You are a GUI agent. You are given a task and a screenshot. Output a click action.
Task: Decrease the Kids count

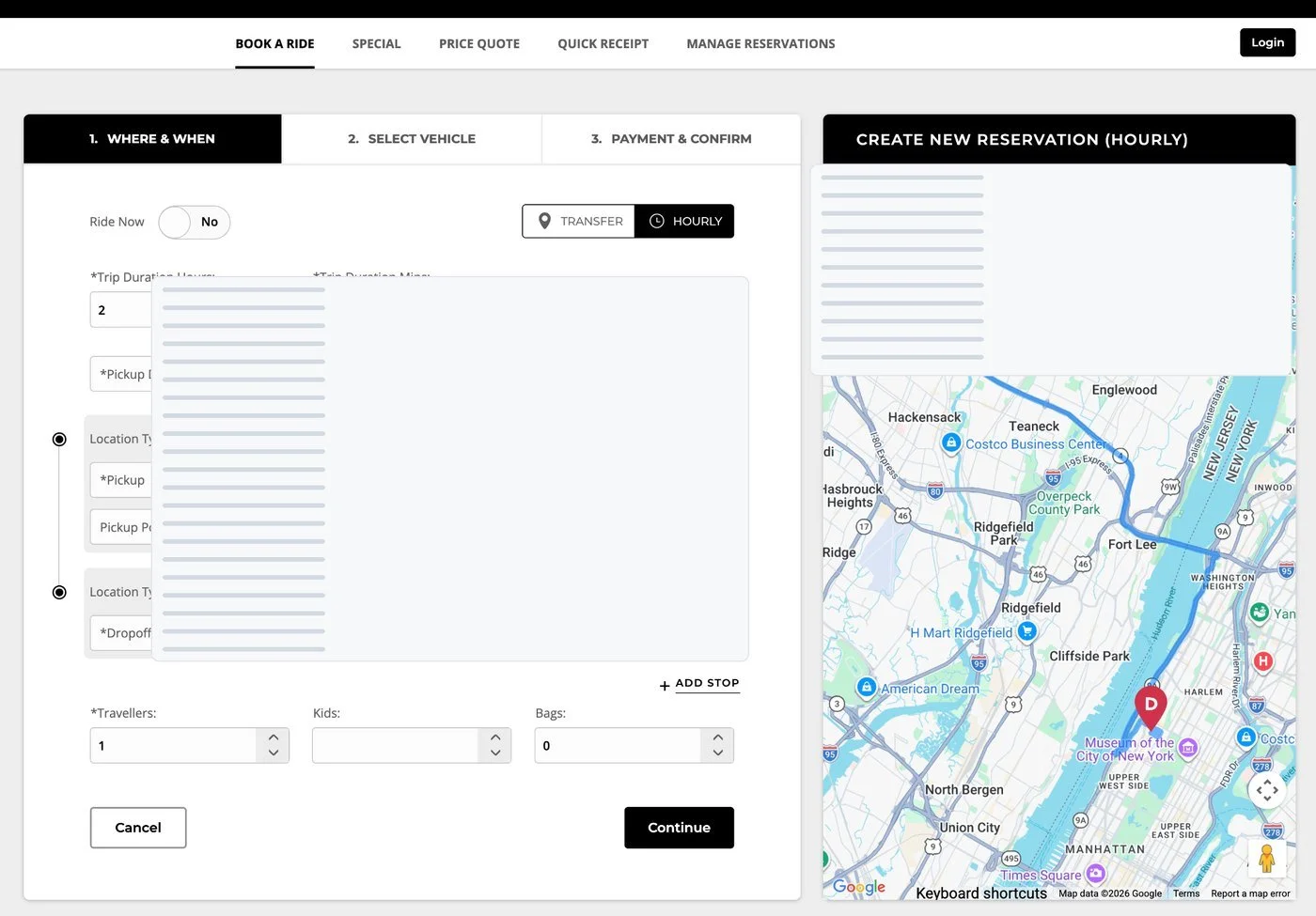[495, 753]
